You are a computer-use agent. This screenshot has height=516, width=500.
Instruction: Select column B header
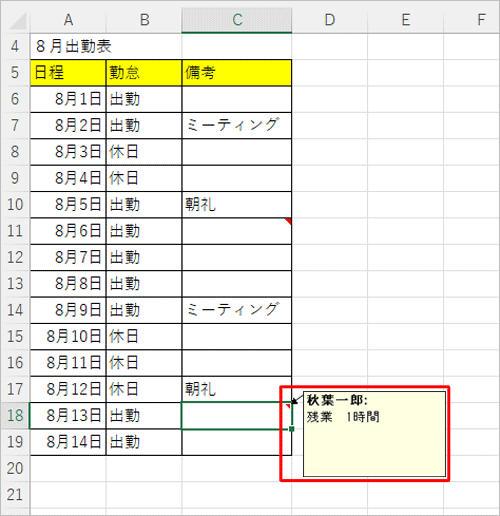pyautogui.click(x=144, y=20)
